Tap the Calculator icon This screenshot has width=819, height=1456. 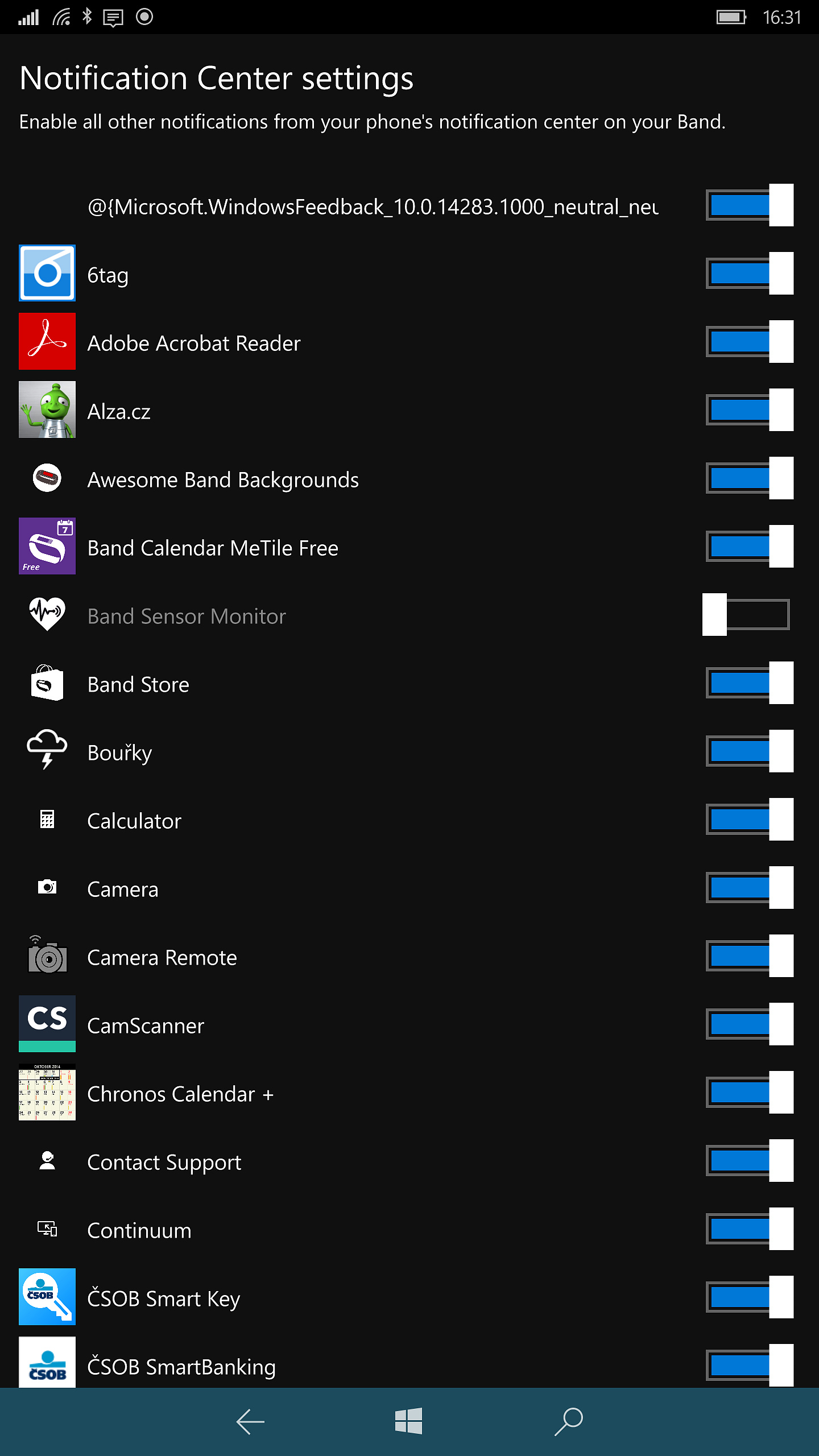47,819
